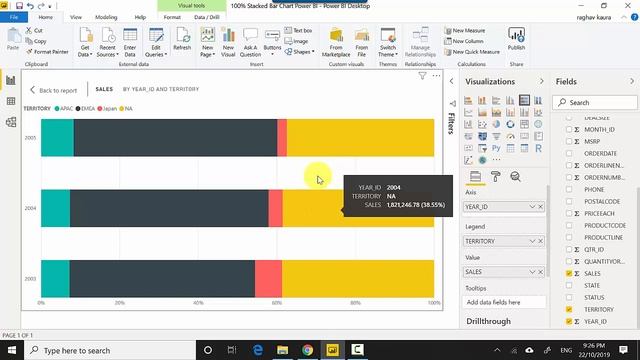
Task: Show the Fields well pane icon
Action: (476, 177)
